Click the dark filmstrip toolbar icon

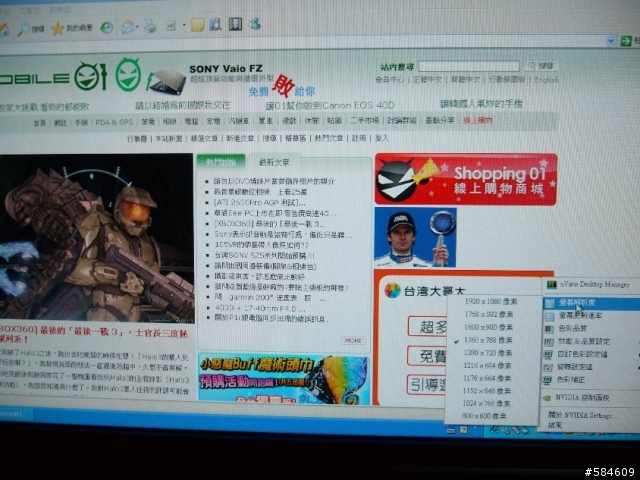(235, 24)
